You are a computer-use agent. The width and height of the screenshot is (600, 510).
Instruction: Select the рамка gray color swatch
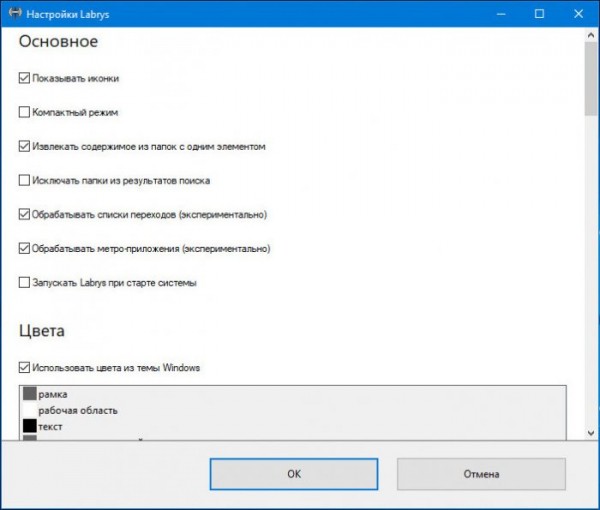pos(30,394)
